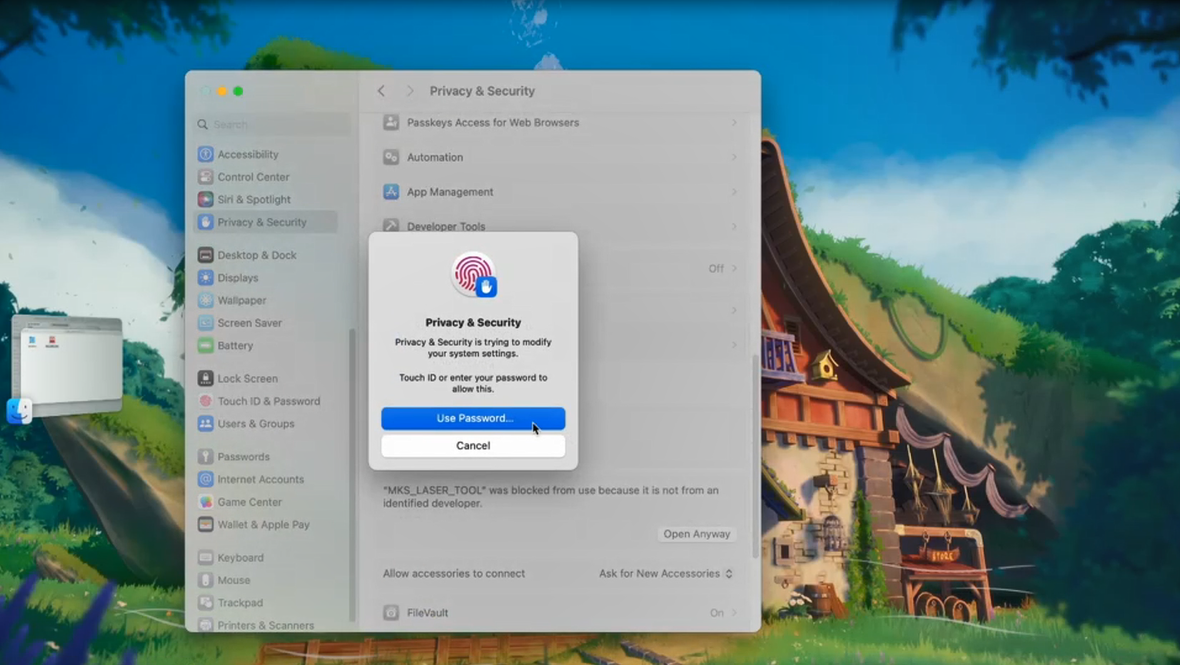Screen dimensions: 1180x665
Task: Click the Control Center sidebar icon
Action: click(x=205, y=177)
